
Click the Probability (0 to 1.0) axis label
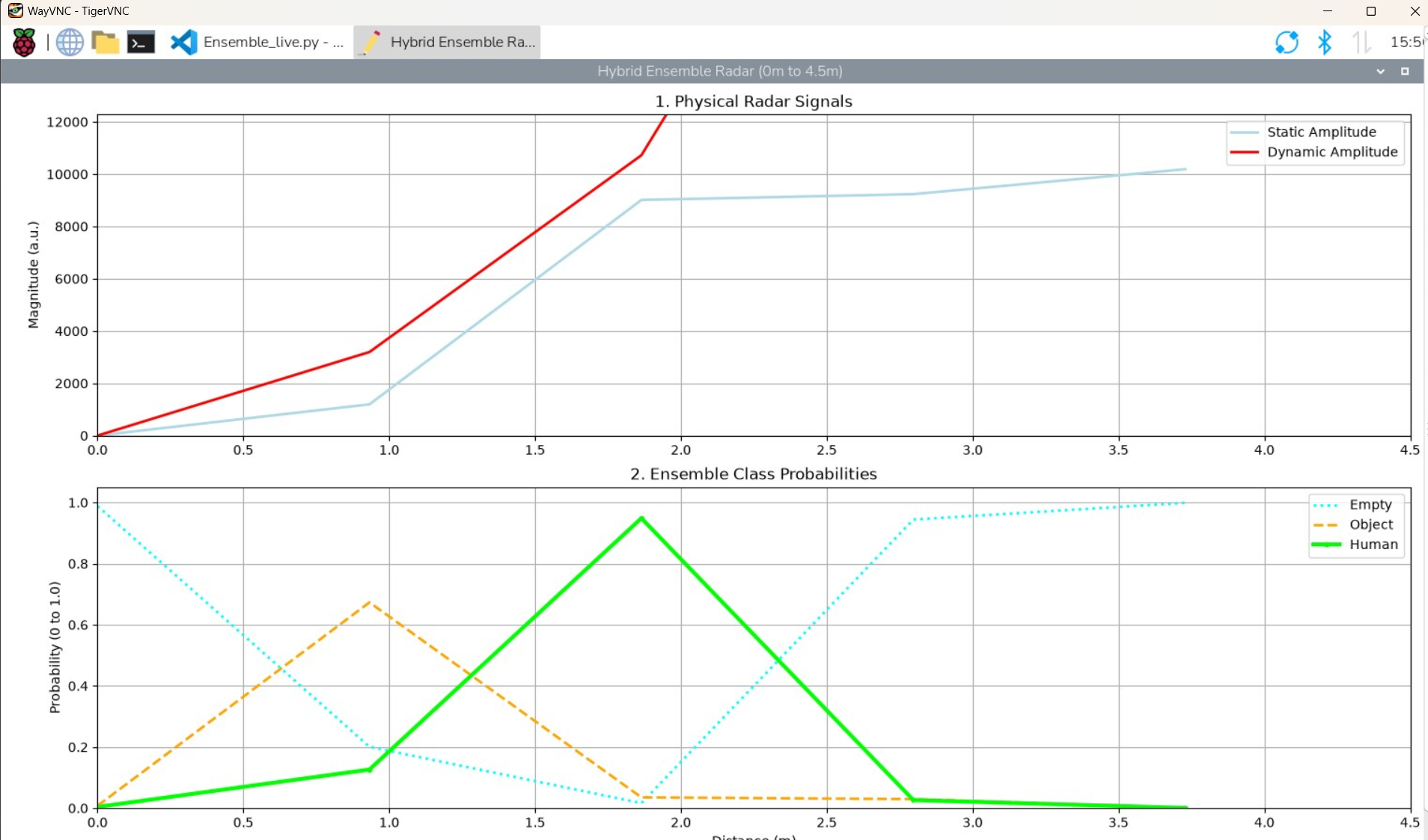55,647
